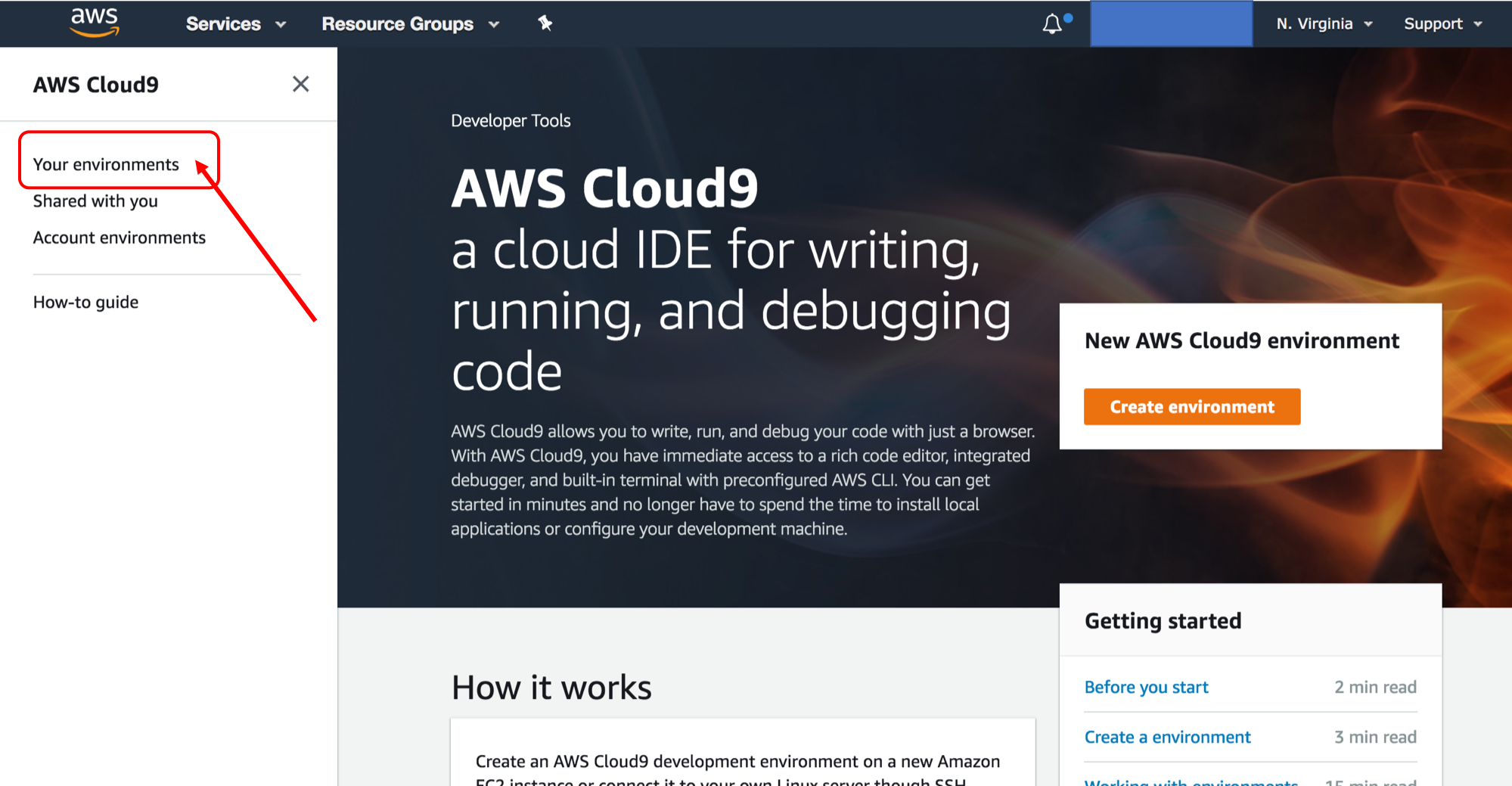Screen dimensions: 1512x786
Task: Click the Getting started panel heading
Action: point(1163,621)
